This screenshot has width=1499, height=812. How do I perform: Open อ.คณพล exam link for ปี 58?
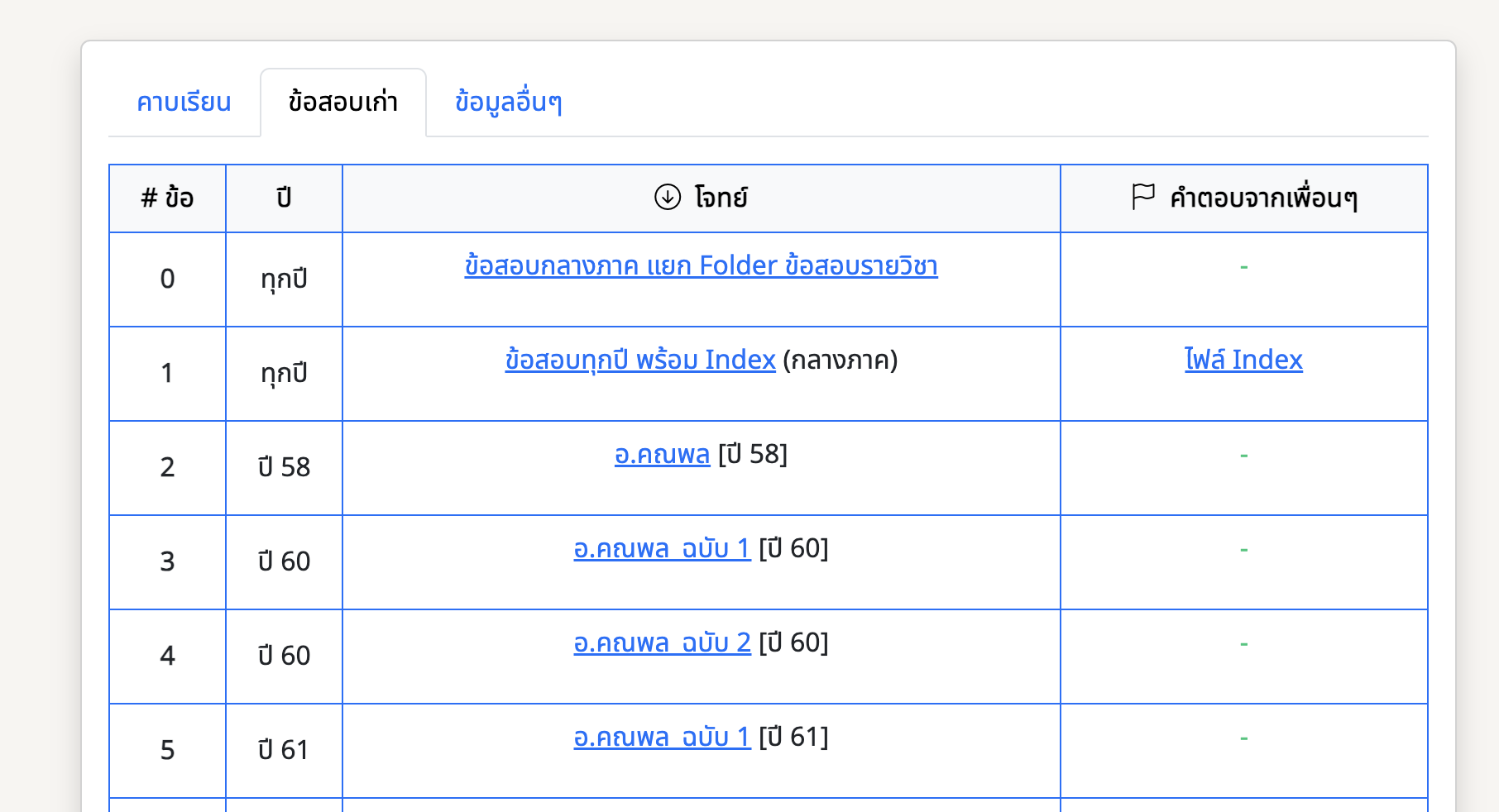[x=662, y=455]
